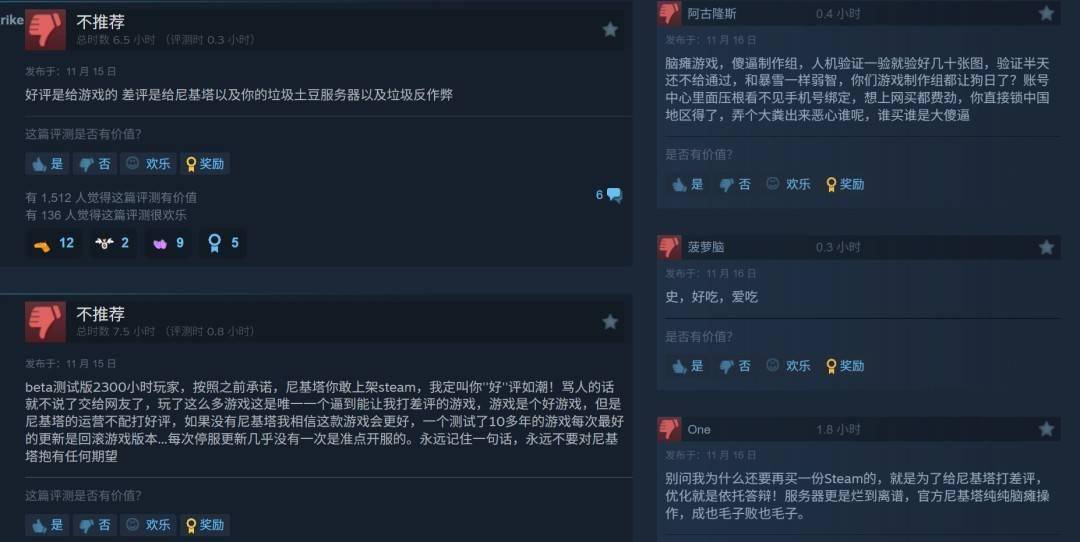Vote 是 on the first review
Viewport: 1080px width, 542px height.
coord(47,164)
